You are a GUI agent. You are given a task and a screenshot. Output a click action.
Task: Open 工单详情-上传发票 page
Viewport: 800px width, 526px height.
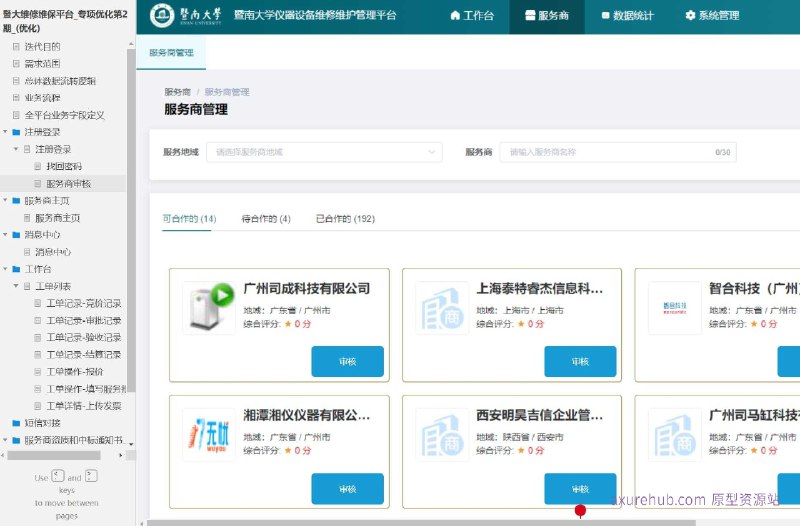tap(84, 406)
